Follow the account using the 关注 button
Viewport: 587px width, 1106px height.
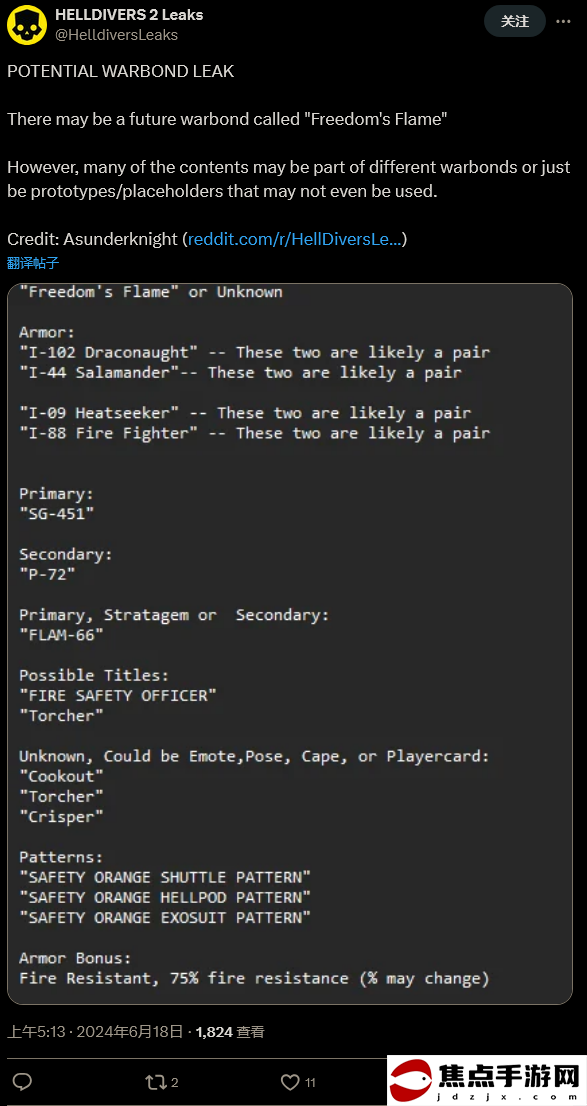coord(515,21)
